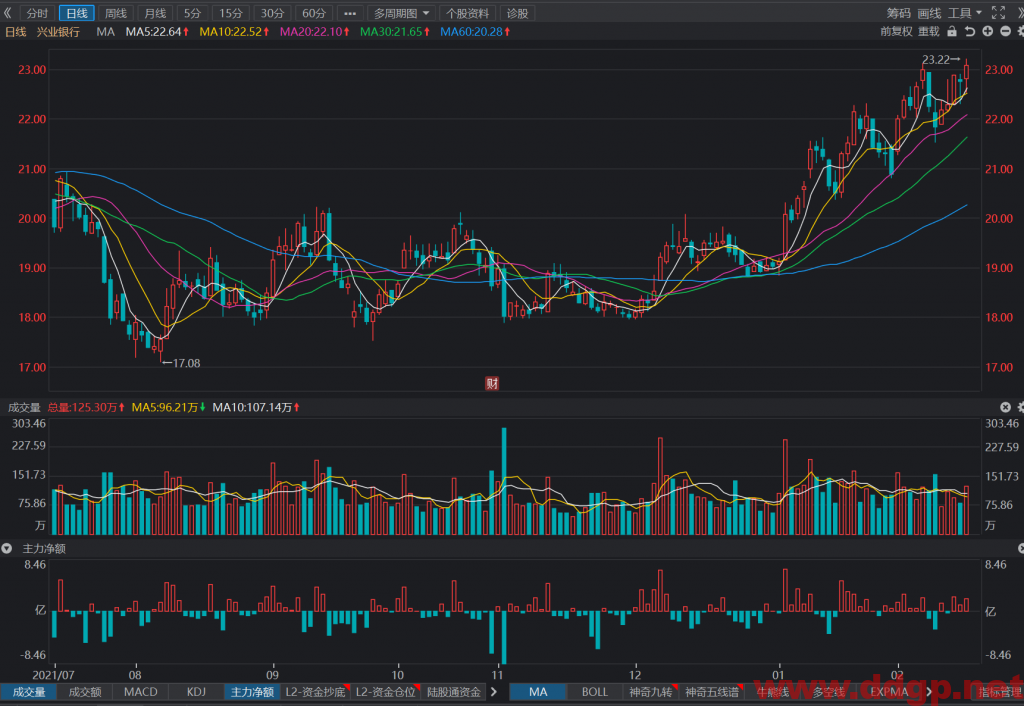The image size is (1024, 706).
Task: Click the MA5:22.64 legend value
Action: tap(157, 31)
